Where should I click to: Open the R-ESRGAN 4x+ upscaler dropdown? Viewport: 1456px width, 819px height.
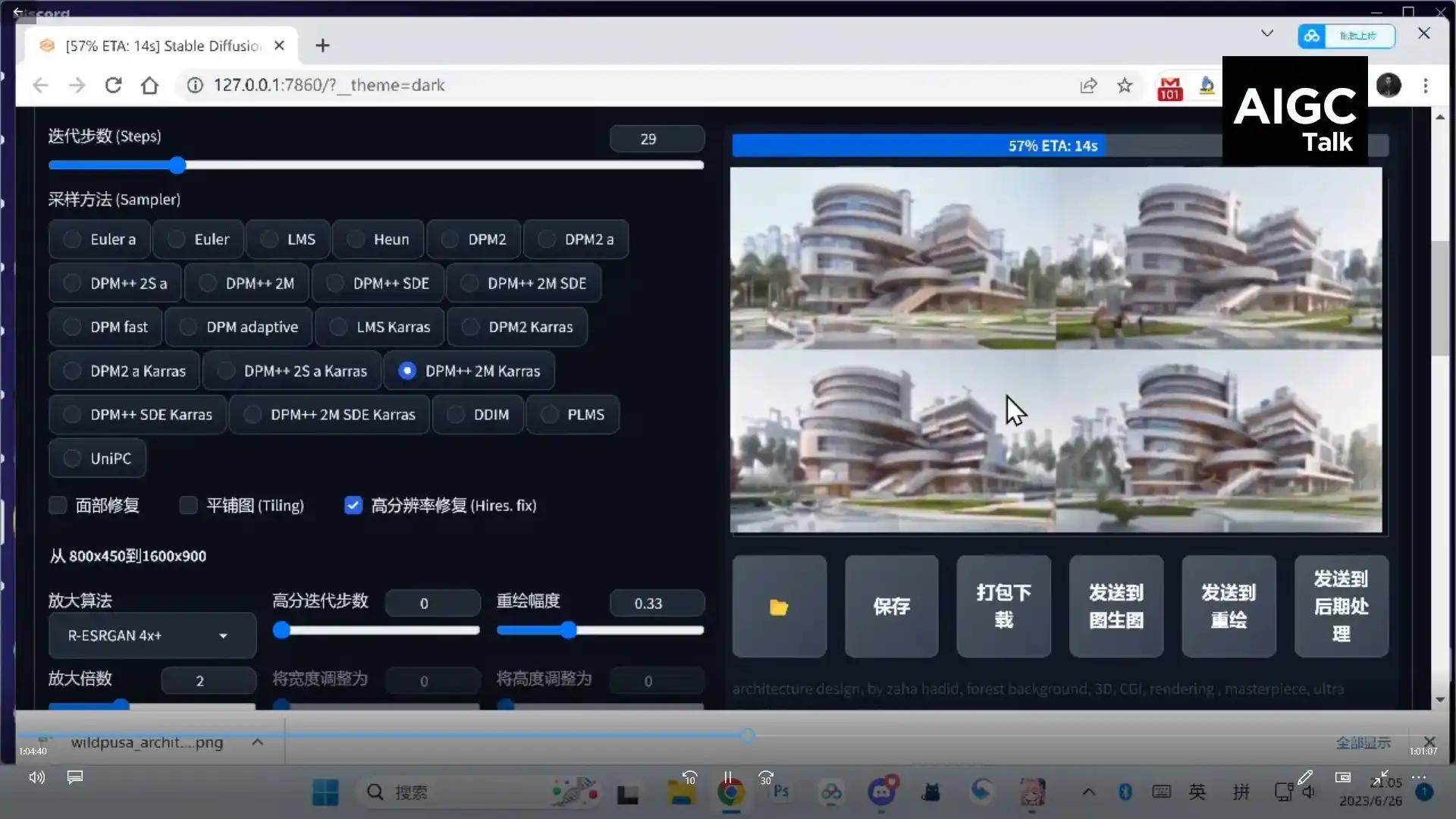pyautogui.click(x=152, y=635)
